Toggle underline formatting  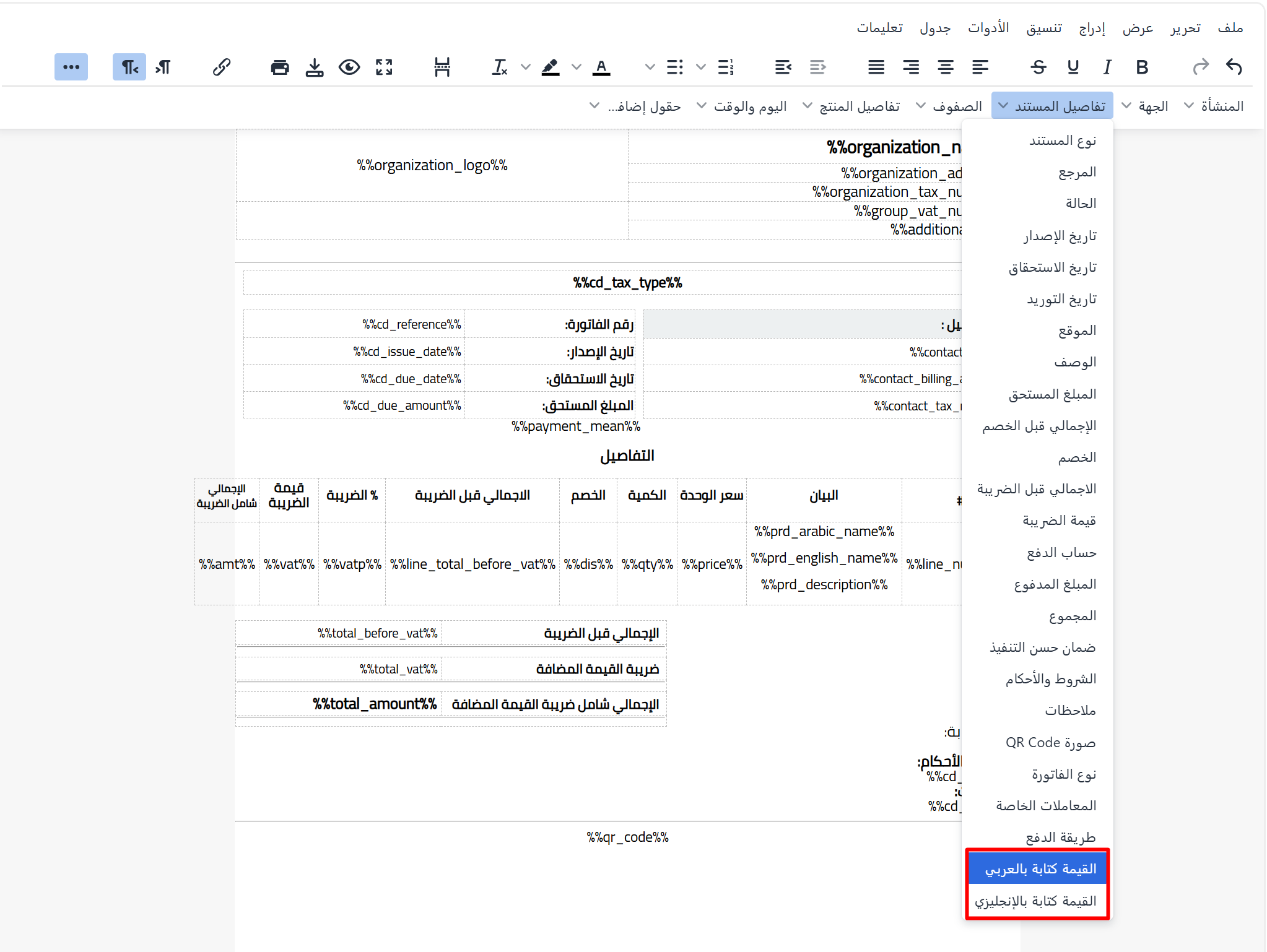tap(1073, 67)
